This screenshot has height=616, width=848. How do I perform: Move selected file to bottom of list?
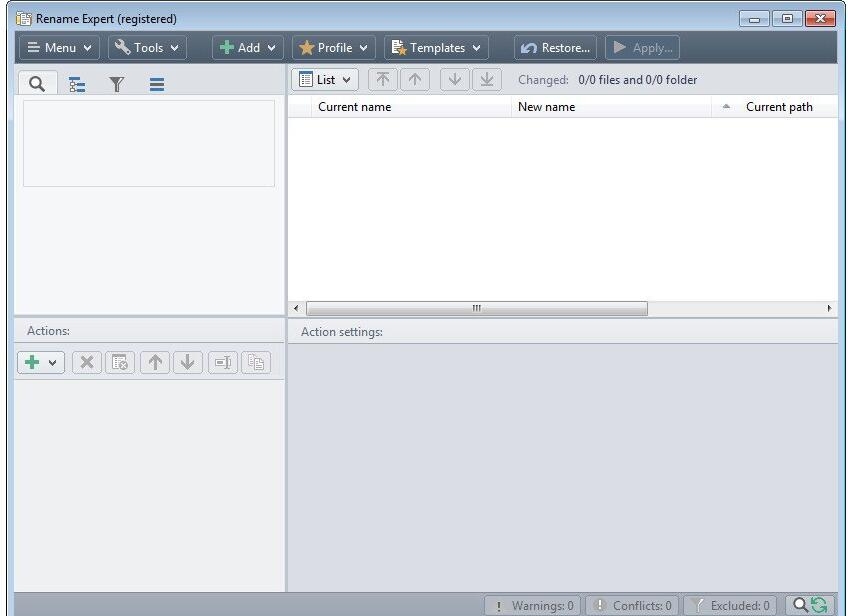(486, 80)
